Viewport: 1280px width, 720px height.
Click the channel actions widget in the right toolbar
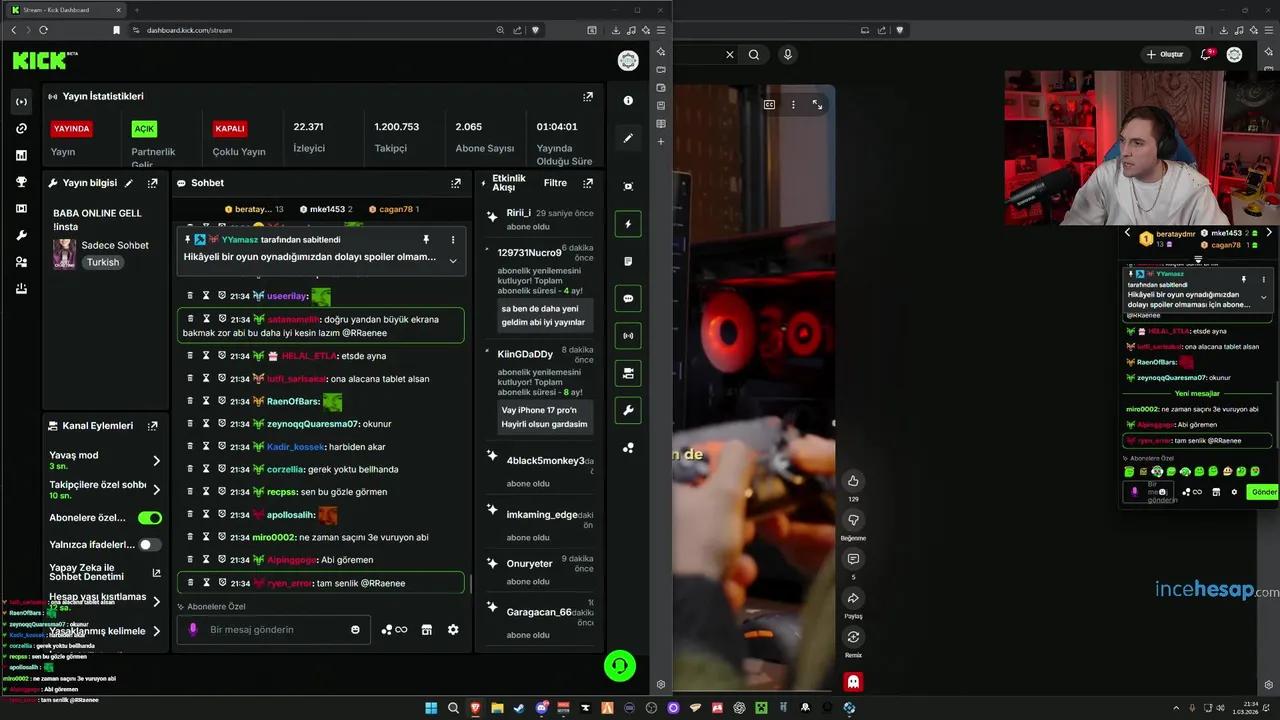[628, 373]
